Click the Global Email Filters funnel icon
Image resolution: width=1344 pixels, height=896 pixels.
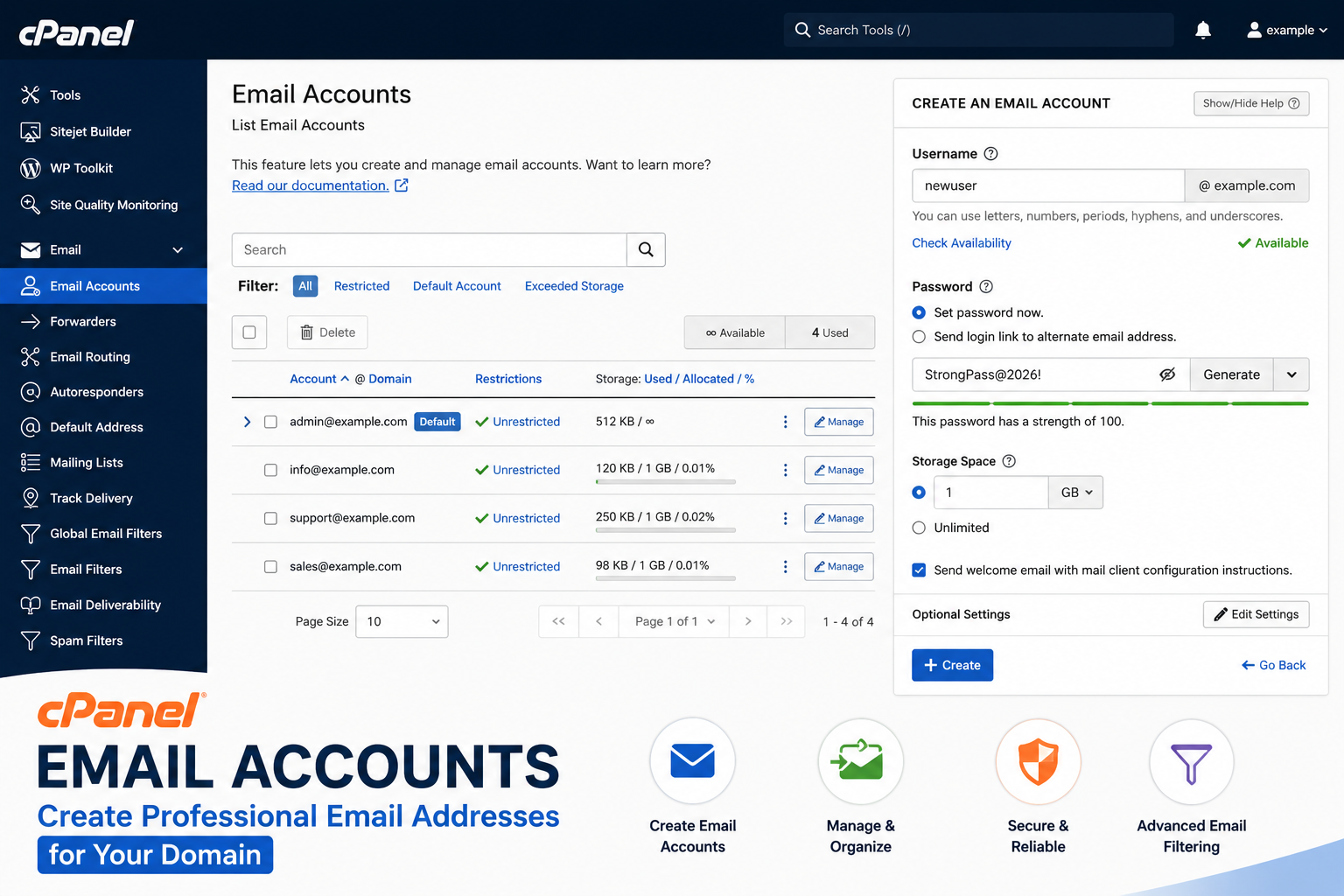pyautogui.click(x=31, y=534)
